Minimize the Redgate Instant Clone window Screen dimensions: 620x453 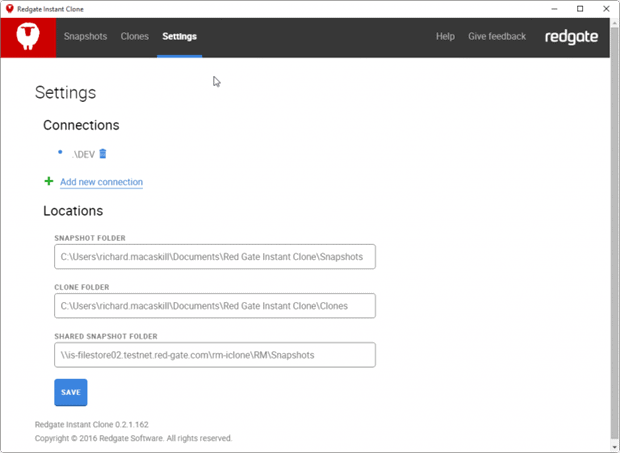point(554,9)
